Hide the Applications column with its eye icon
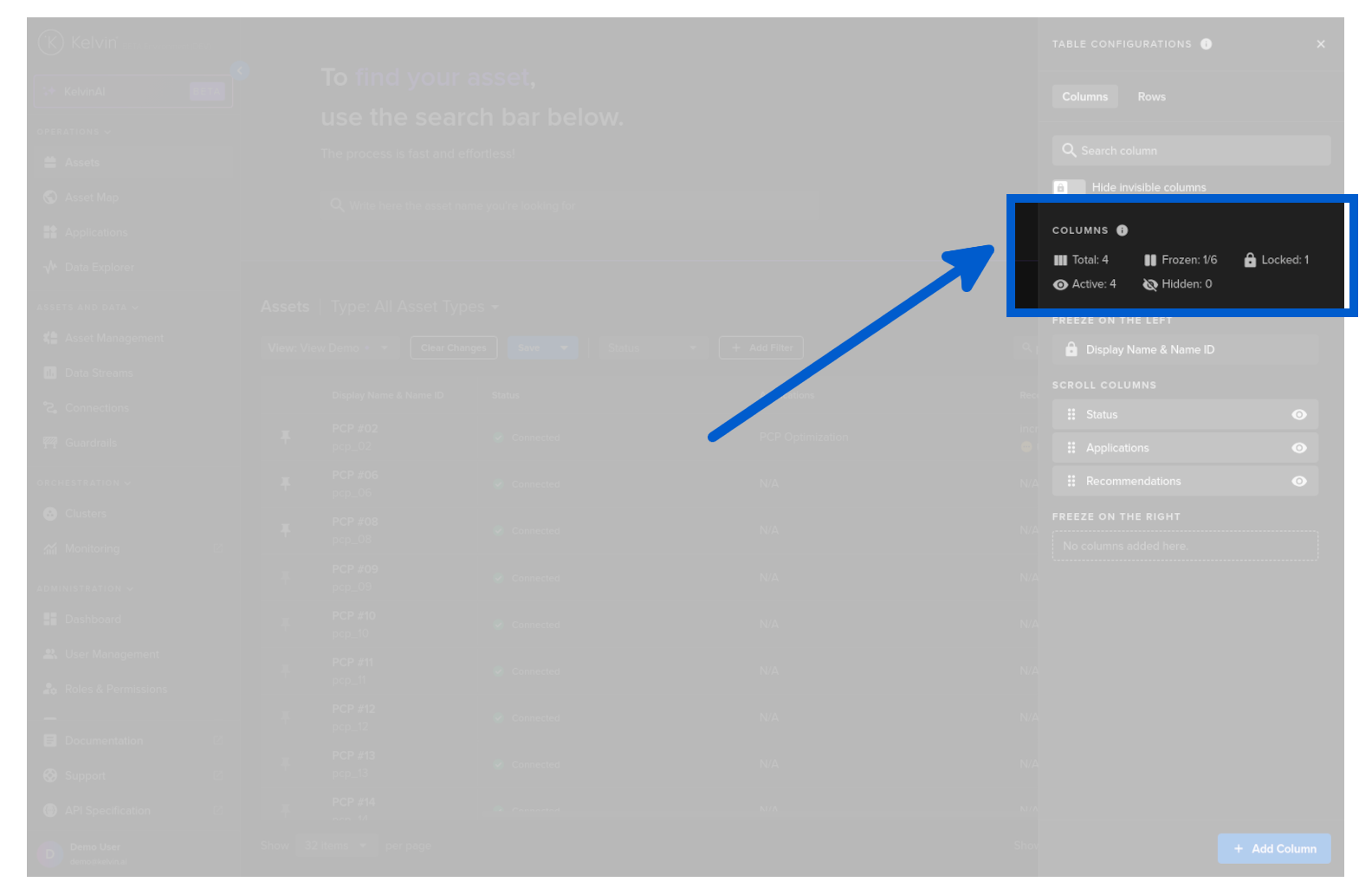Image resolution: width=1372 pixels, height=895 pixels. [x=1298, y=448]
